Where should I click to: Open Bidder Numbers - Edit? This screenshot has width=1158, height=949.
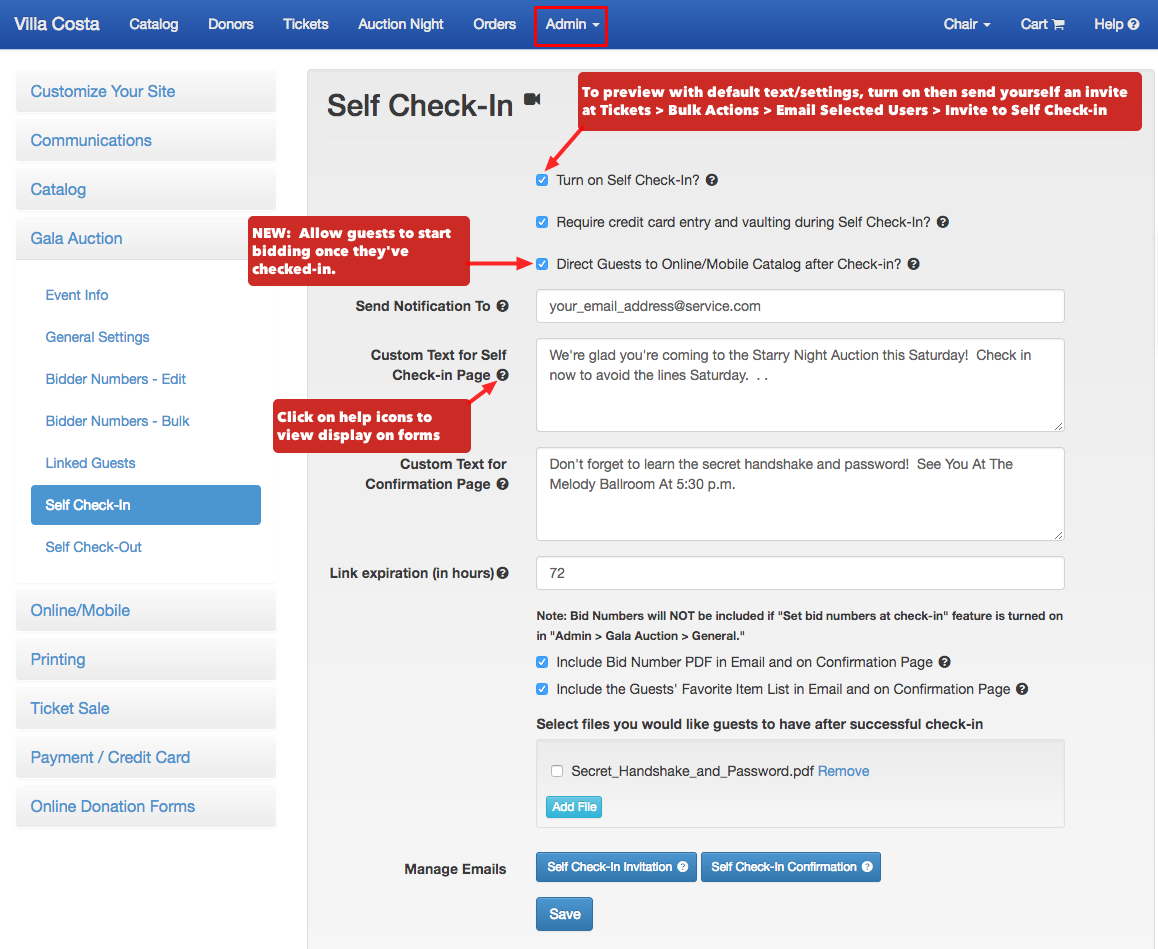[x=116, y=380]
